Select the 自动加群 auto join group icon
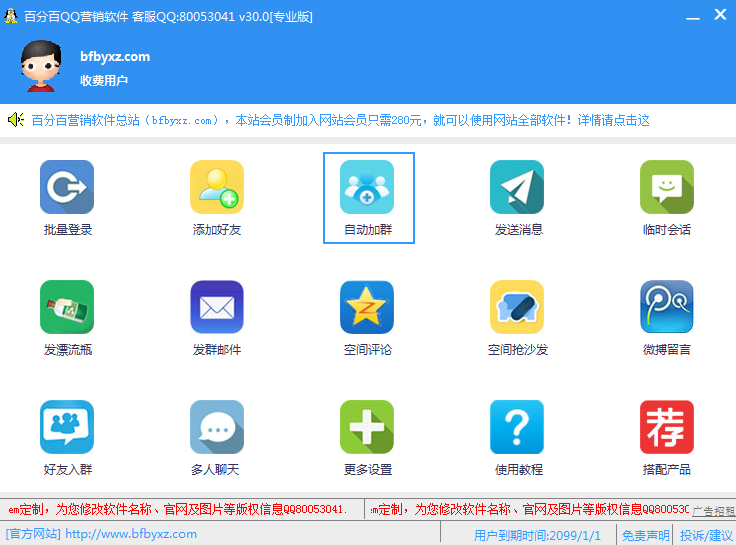The width and height of the screenshot is (736, 545). click(367, 187)
